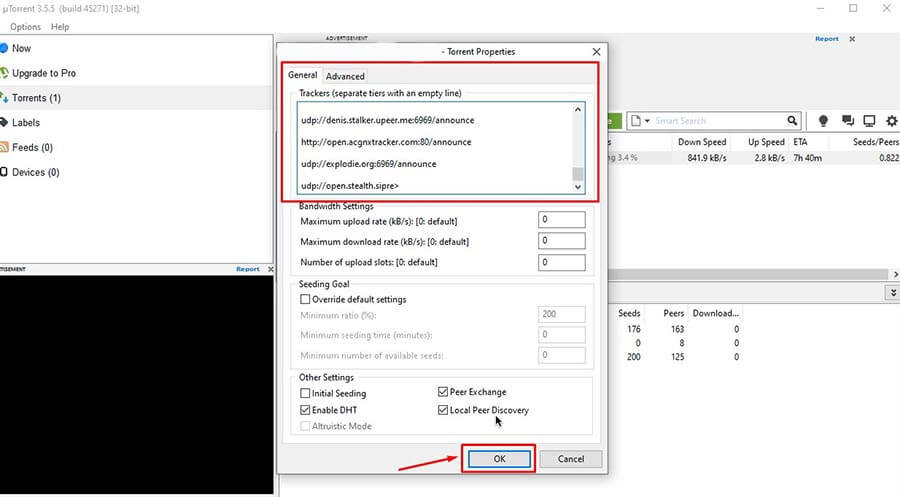Click the lightbulb icon in toolbar

coord(823,121)
